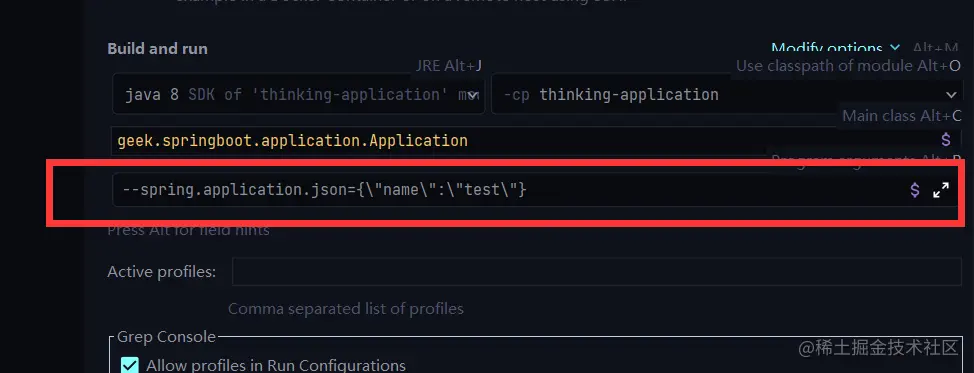Click the Press Alt for field hints text
974x373 pixels.
click(188, 230)
